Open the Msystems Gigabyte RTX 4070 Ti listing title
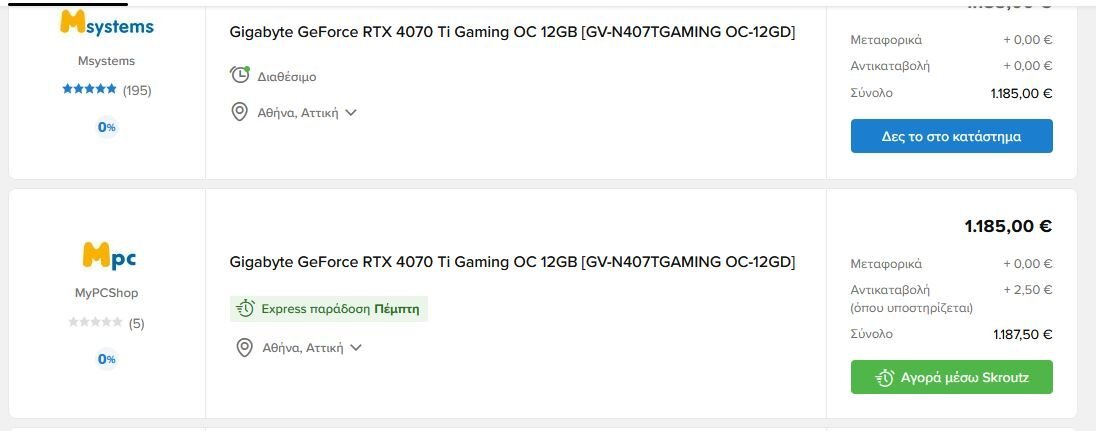The width and height of the screenshot is (1096, 431). 512,32
